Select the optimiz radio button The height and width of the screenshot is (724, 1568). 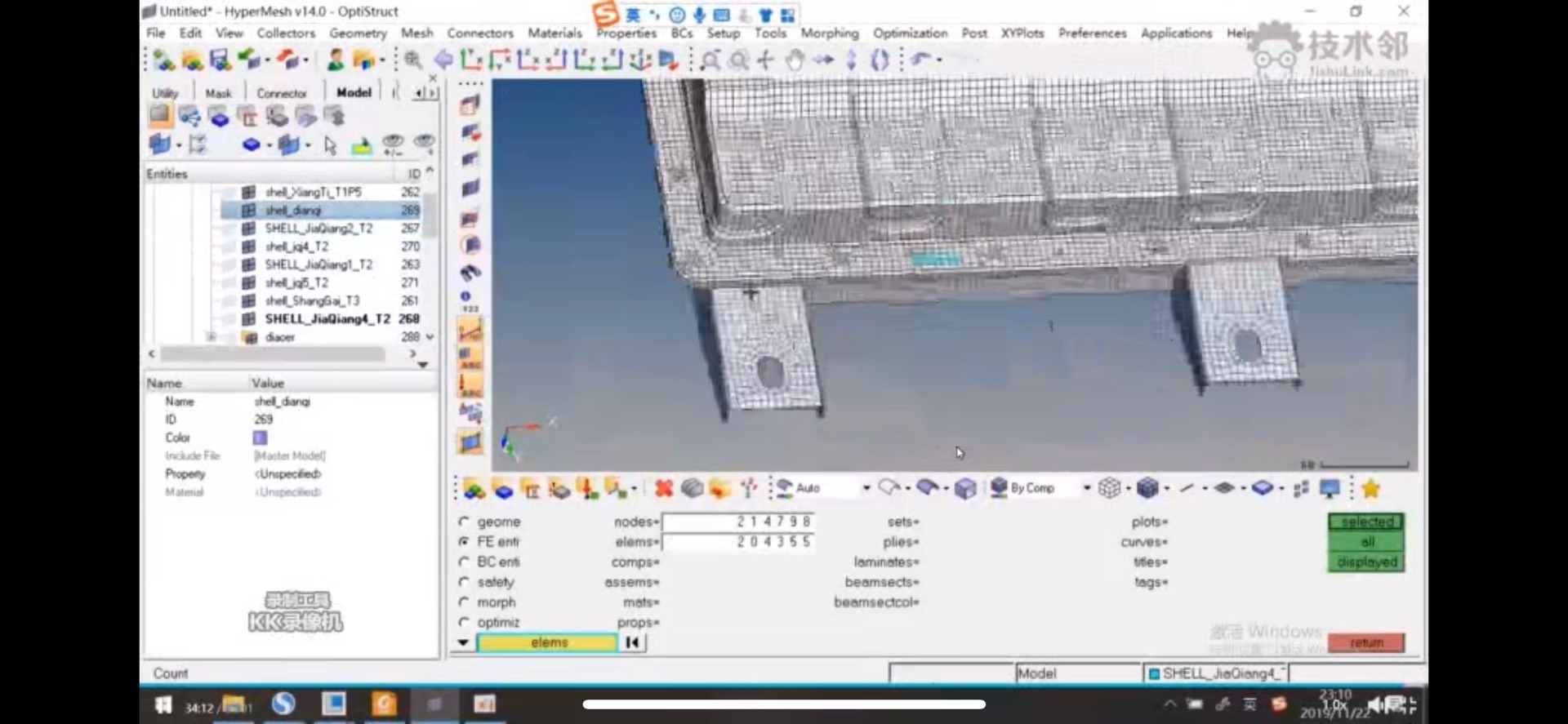(464, 622)
